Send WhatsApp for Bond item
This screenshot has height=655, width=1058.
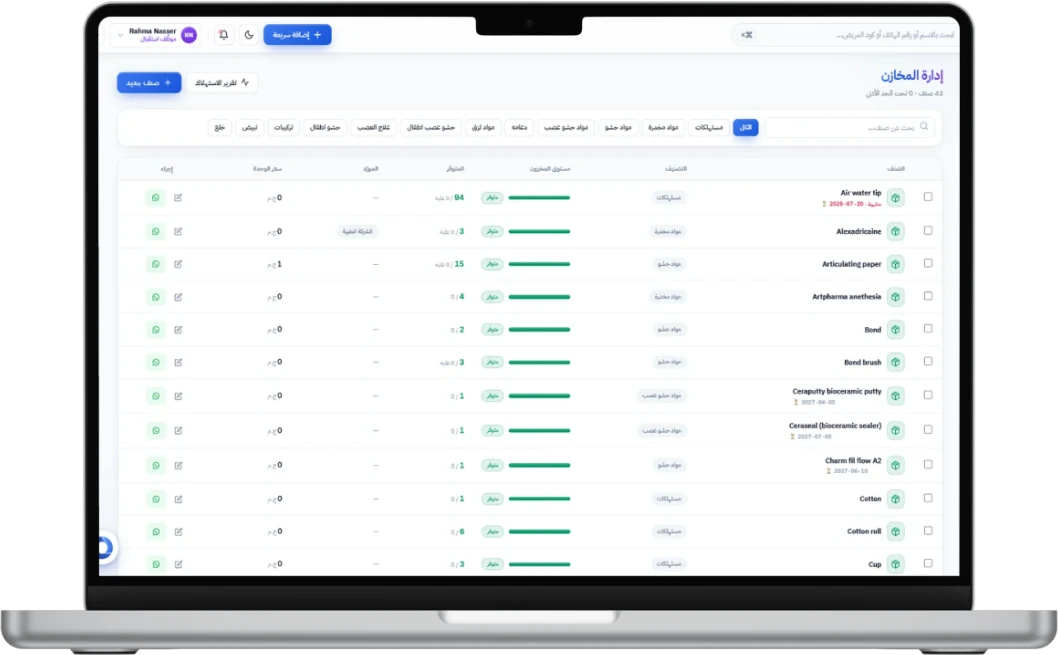click(156, 330)
